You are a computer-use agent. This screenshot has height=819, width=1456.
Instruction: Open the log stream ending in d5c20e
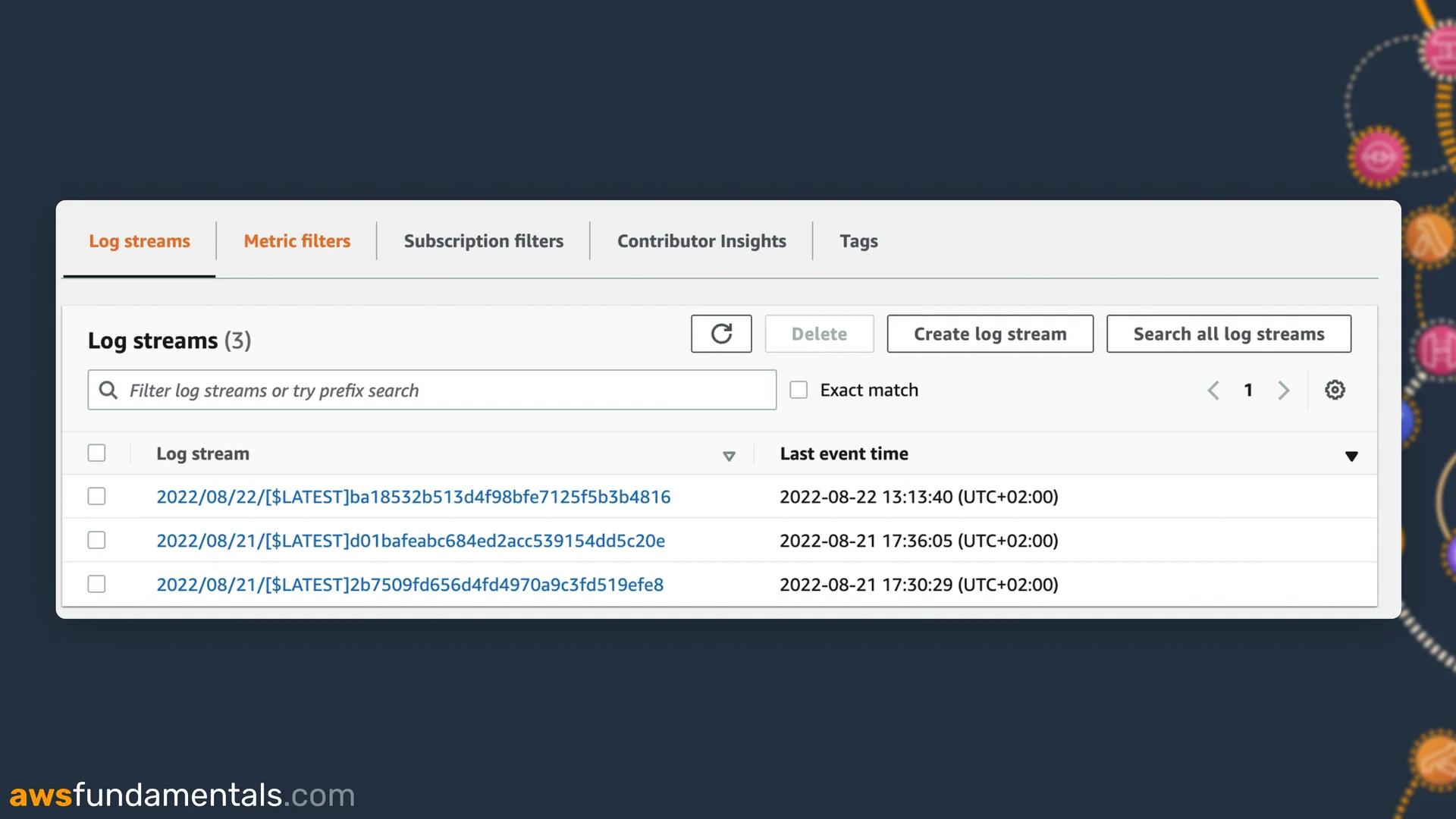coord(410,540)
